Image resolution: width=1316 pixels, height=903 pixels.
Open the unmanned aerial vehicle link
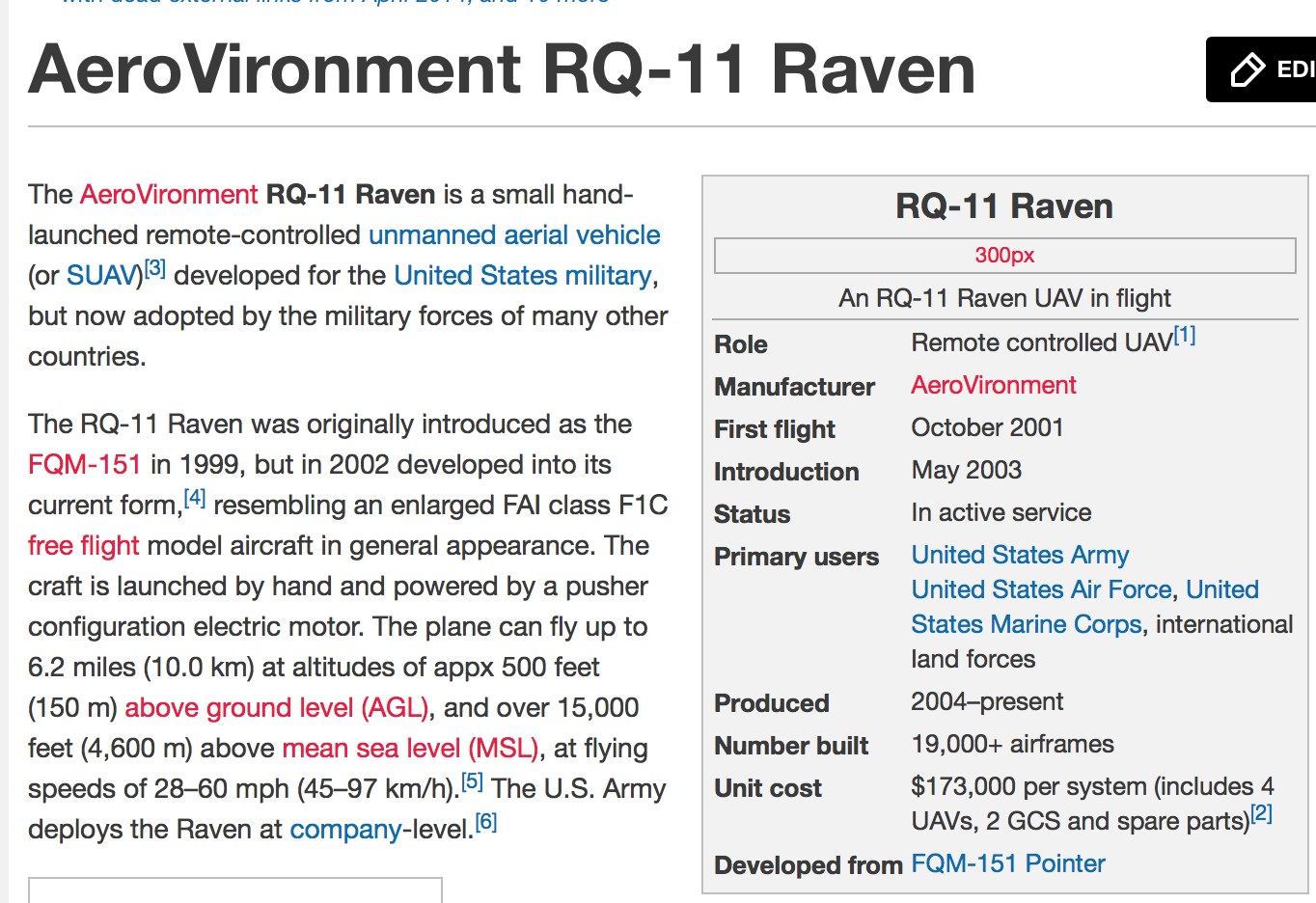[x=514, y=235]
